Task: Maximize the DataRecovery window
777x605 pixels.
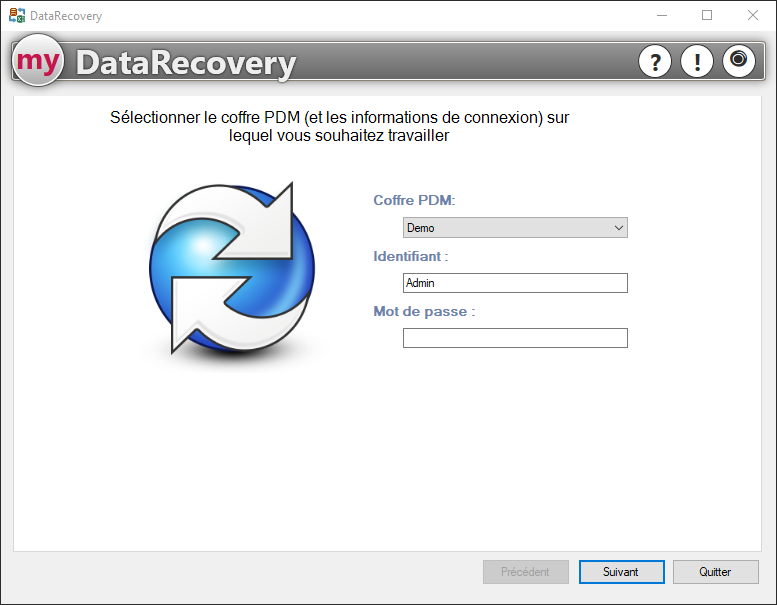Action: 707,15
